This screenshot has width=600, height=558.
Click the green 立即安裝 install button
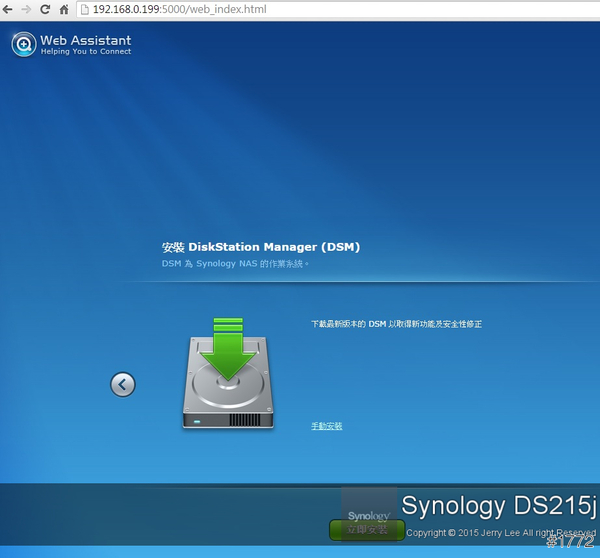[367, 530]
